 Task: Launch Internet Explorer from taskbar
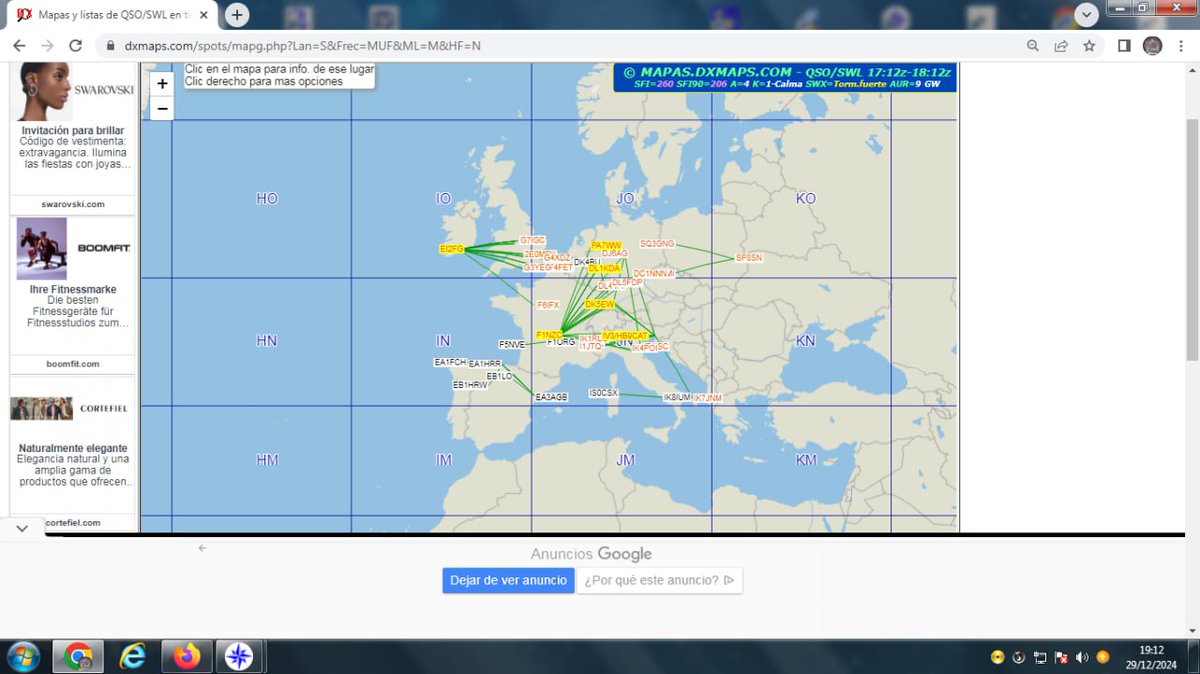[x=132, y=657]
